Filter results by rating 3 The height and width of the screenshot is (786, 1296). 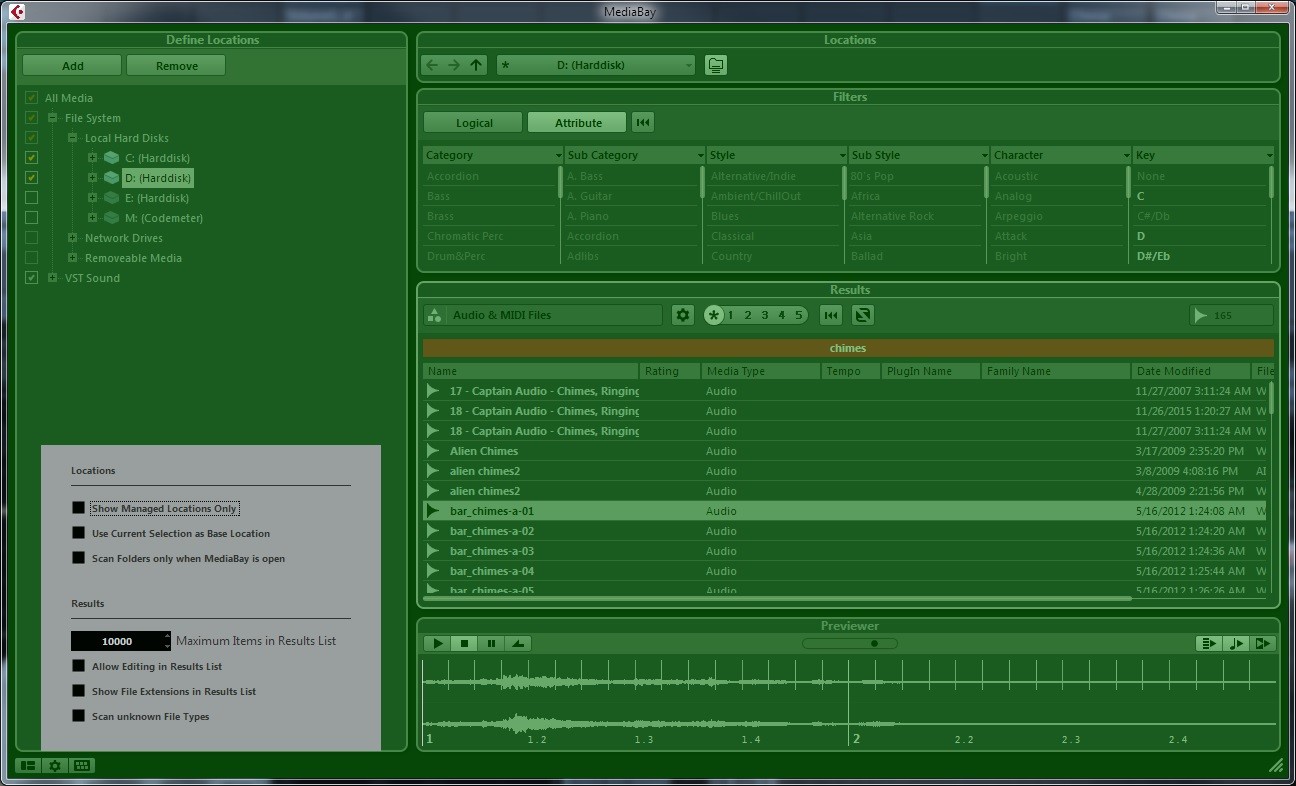765,315
